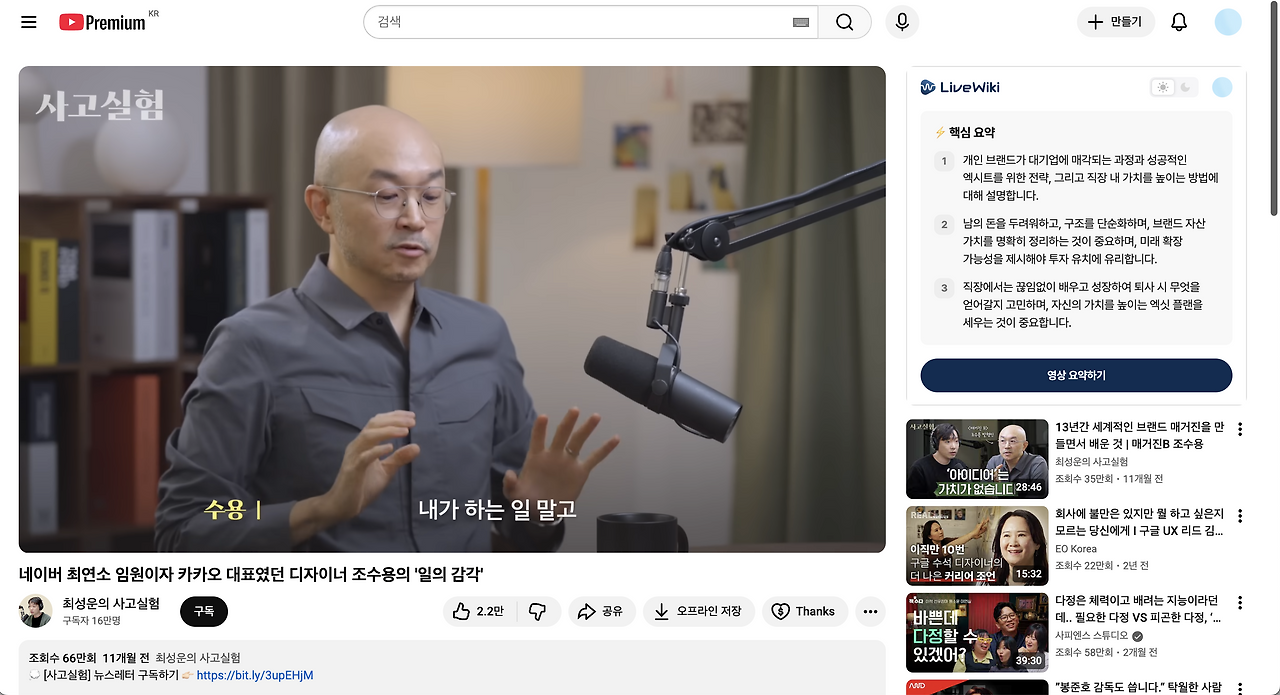This screenshot has height=695, width=1280.
Task: Open the sidebar with the hamburger menu
Action: coord(28,22)
